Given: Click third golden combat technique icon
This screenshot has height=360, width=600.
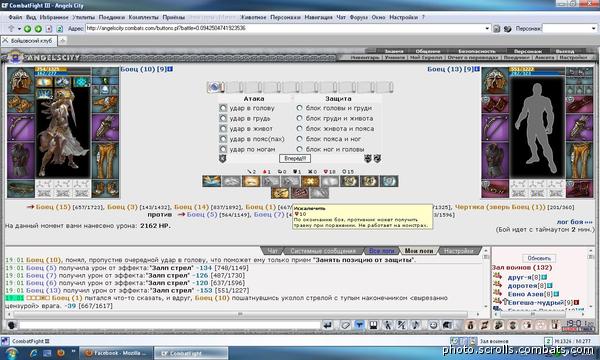Looking at the screenshot, I should 251,181.
